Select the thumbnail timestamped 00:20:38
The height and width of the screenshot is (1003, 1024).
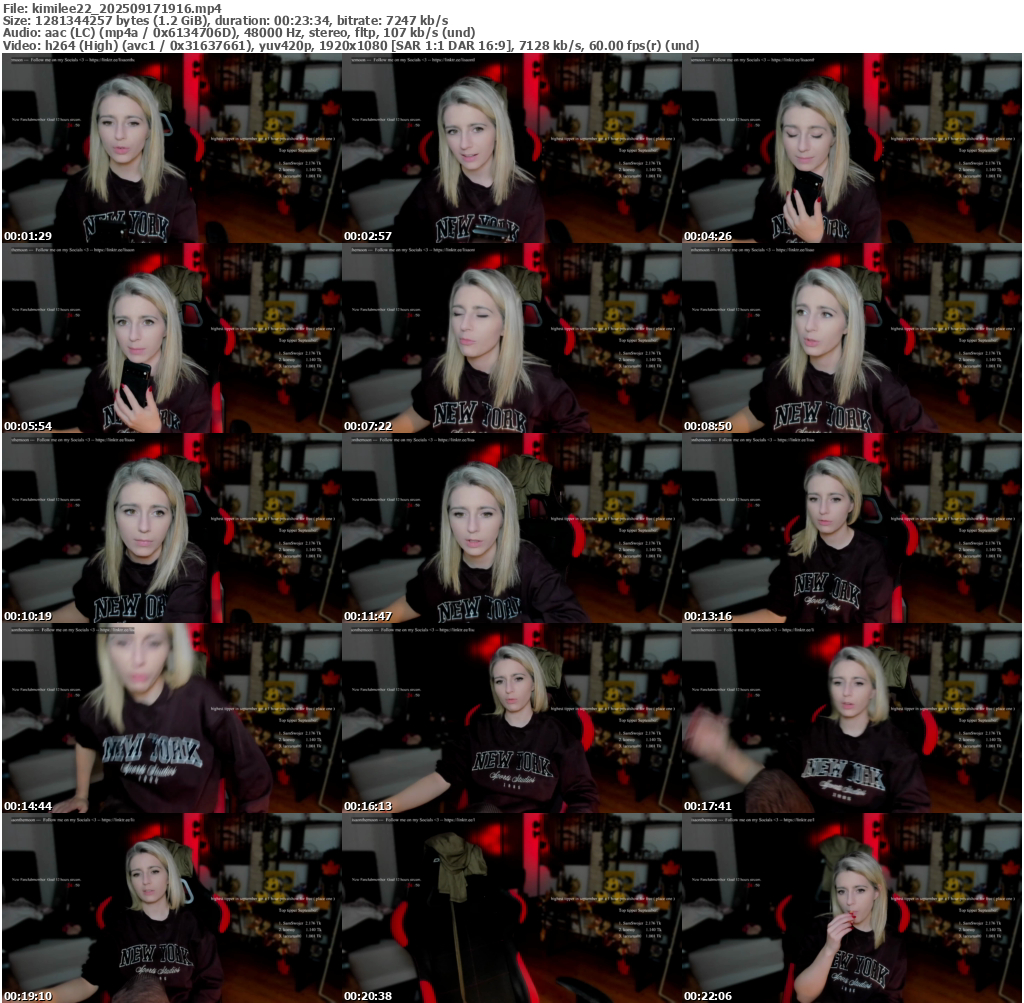click(x=511, y=908)
